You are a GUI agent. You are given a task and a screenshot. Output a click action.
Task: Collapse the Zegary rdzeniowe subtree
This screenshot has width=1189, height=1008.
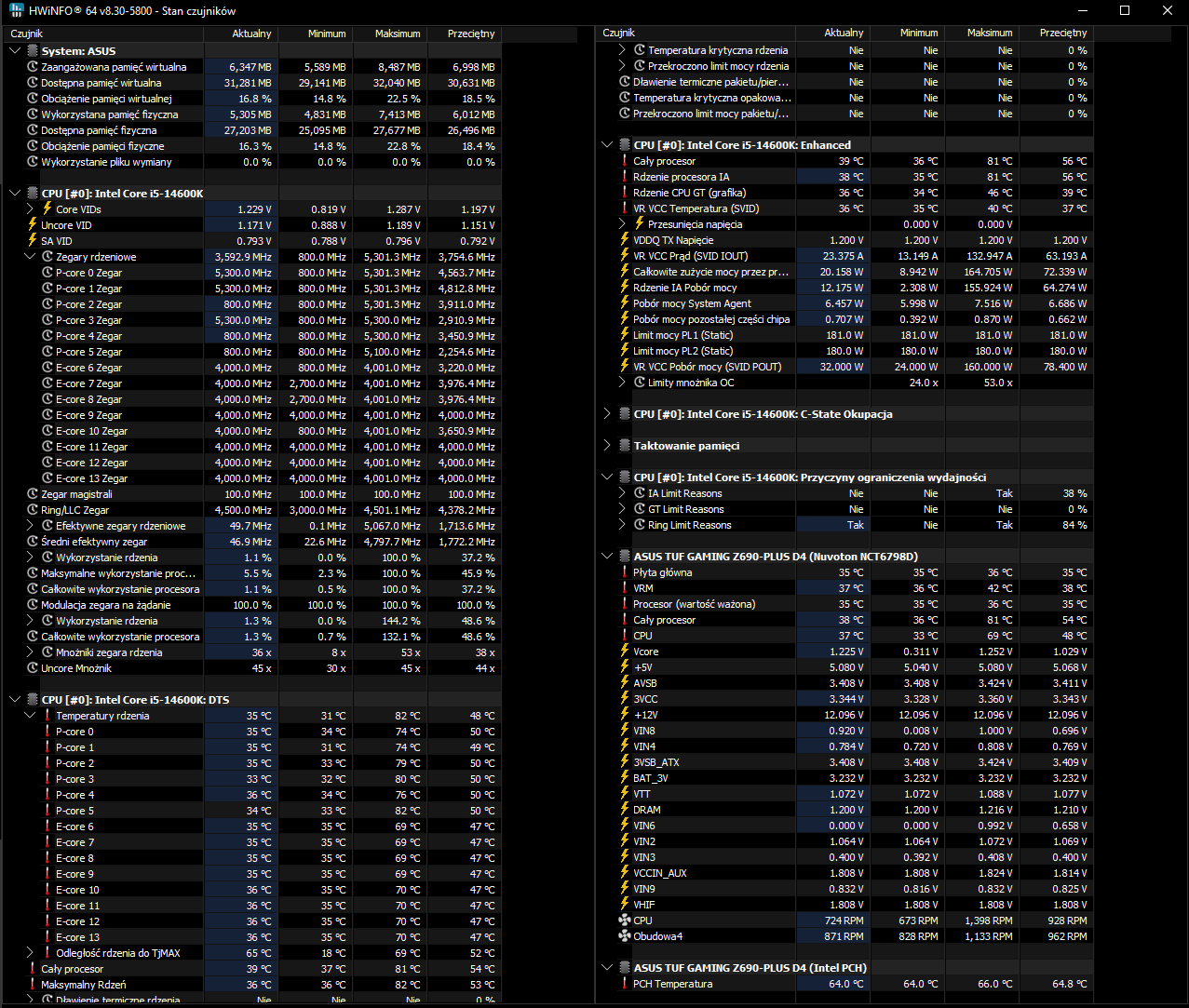point(30,257)
